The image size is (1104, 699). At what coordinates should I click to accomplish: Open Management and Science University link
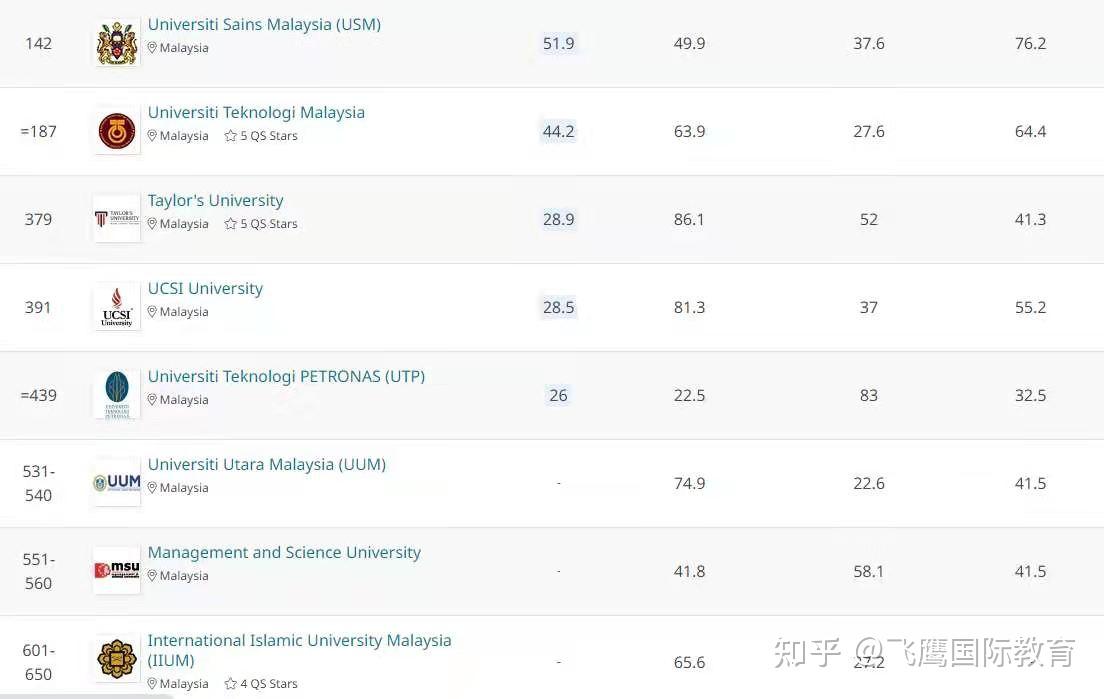pos(284,553)
